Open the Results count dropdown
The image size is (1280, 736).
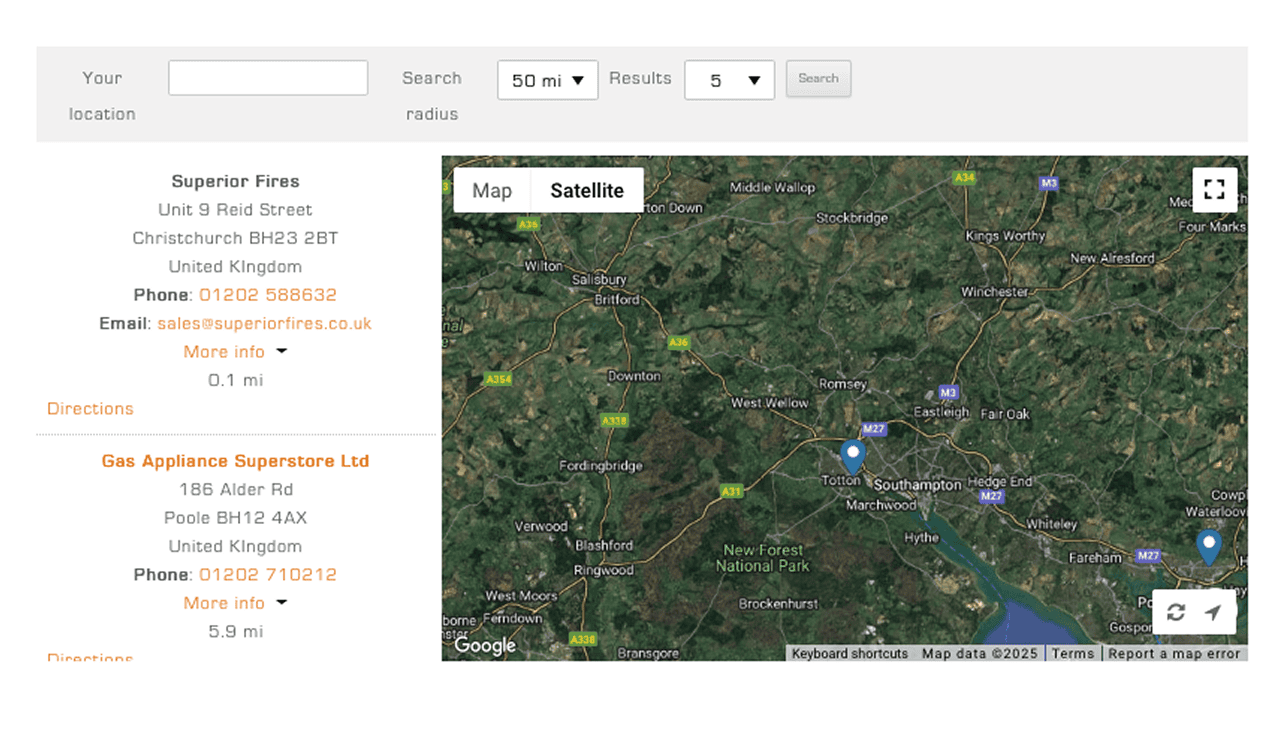click(x=729, y=81)
